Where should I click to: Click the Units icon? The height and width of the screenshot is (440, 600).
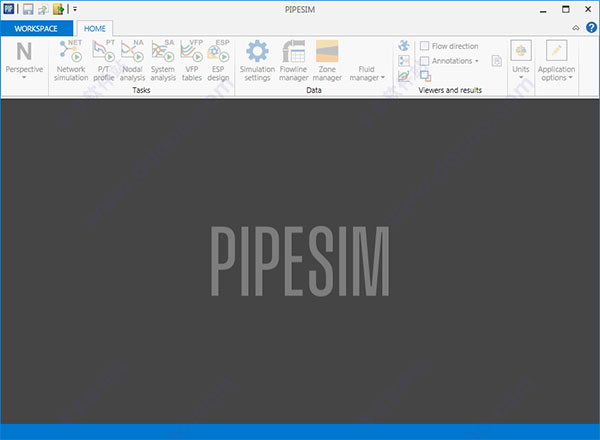coord(521,51)
